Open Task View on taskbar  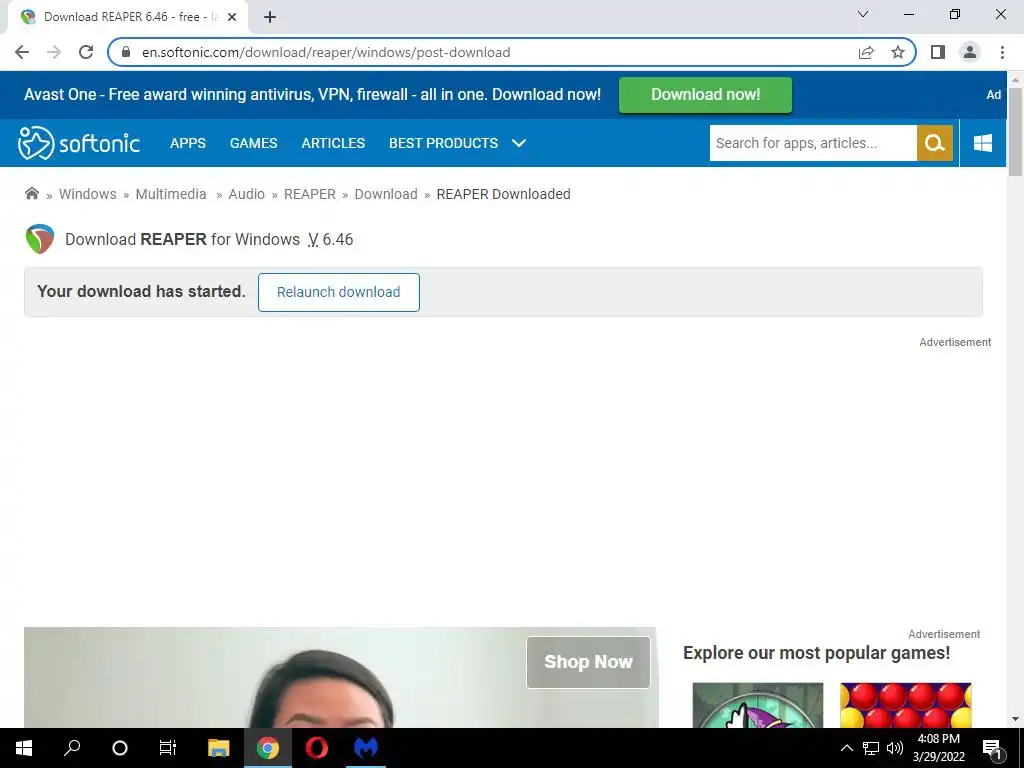(168, 748)
